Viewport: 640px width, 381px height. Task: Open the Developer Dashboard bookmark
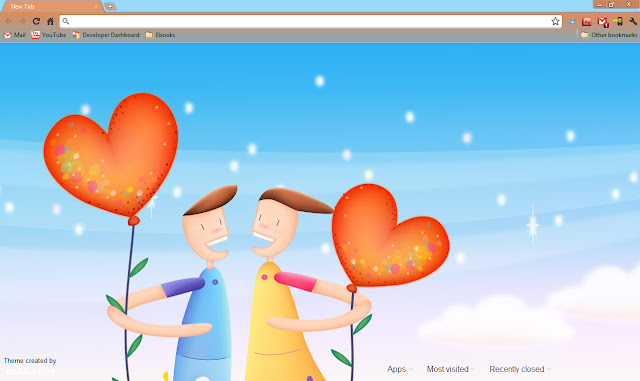pyautogui.click(x=106, y=35)
